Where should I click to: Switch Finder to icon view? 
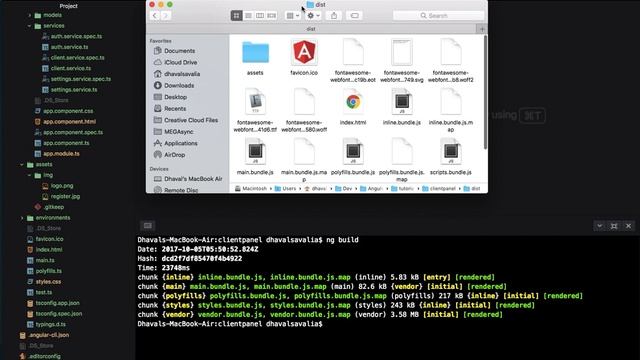click(x=236, y=16)
